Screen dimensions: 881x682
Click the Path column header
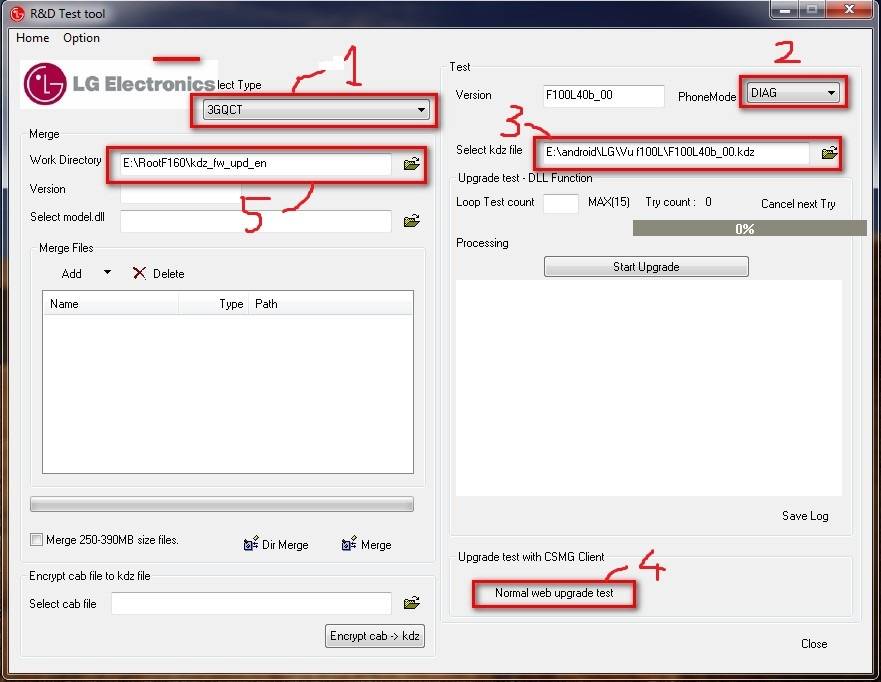331,304
